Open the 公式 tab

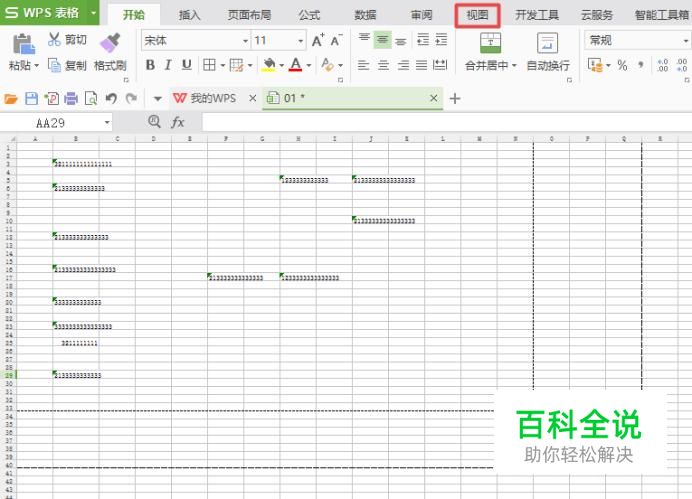point(309,15)
